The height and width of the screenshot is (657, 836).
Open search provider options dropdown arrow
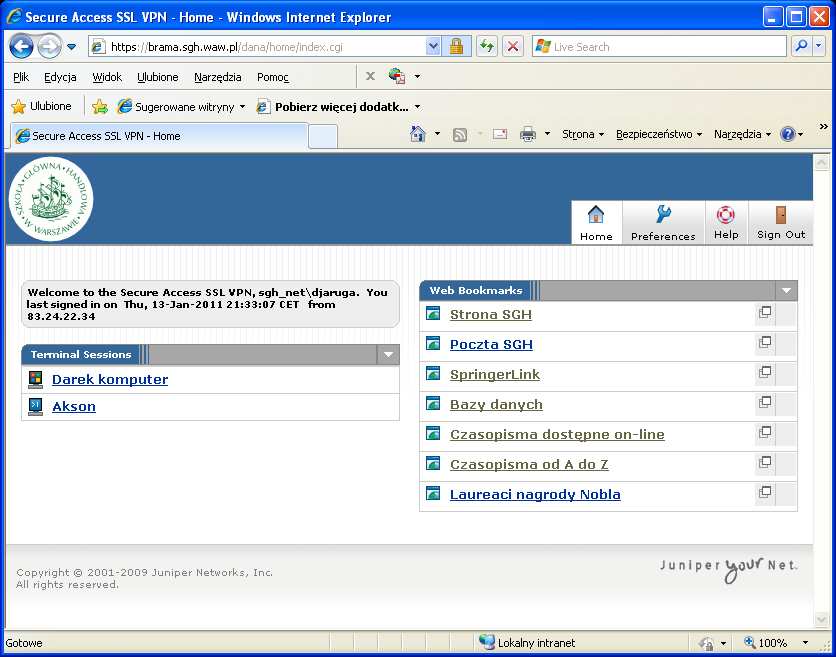819,46
